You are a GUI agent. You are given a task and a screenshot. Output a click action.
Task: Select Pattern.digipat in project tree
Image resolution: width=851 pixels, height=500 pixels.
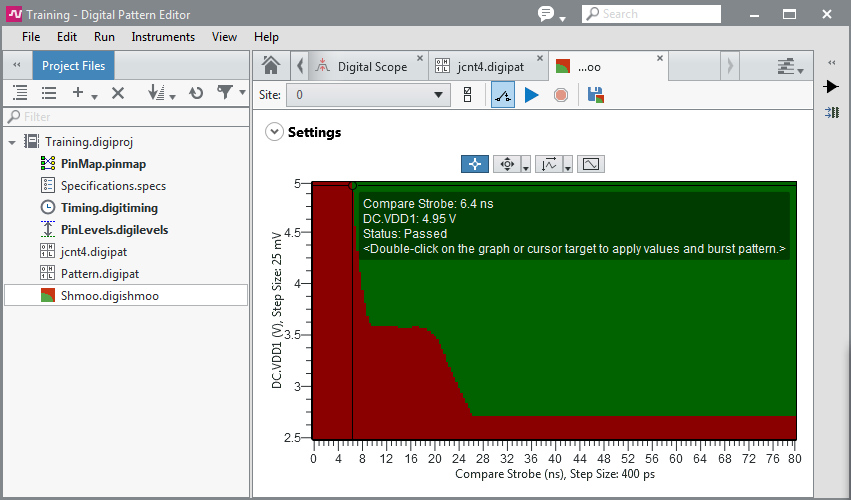pyautogui.click(x=100, y=274)
